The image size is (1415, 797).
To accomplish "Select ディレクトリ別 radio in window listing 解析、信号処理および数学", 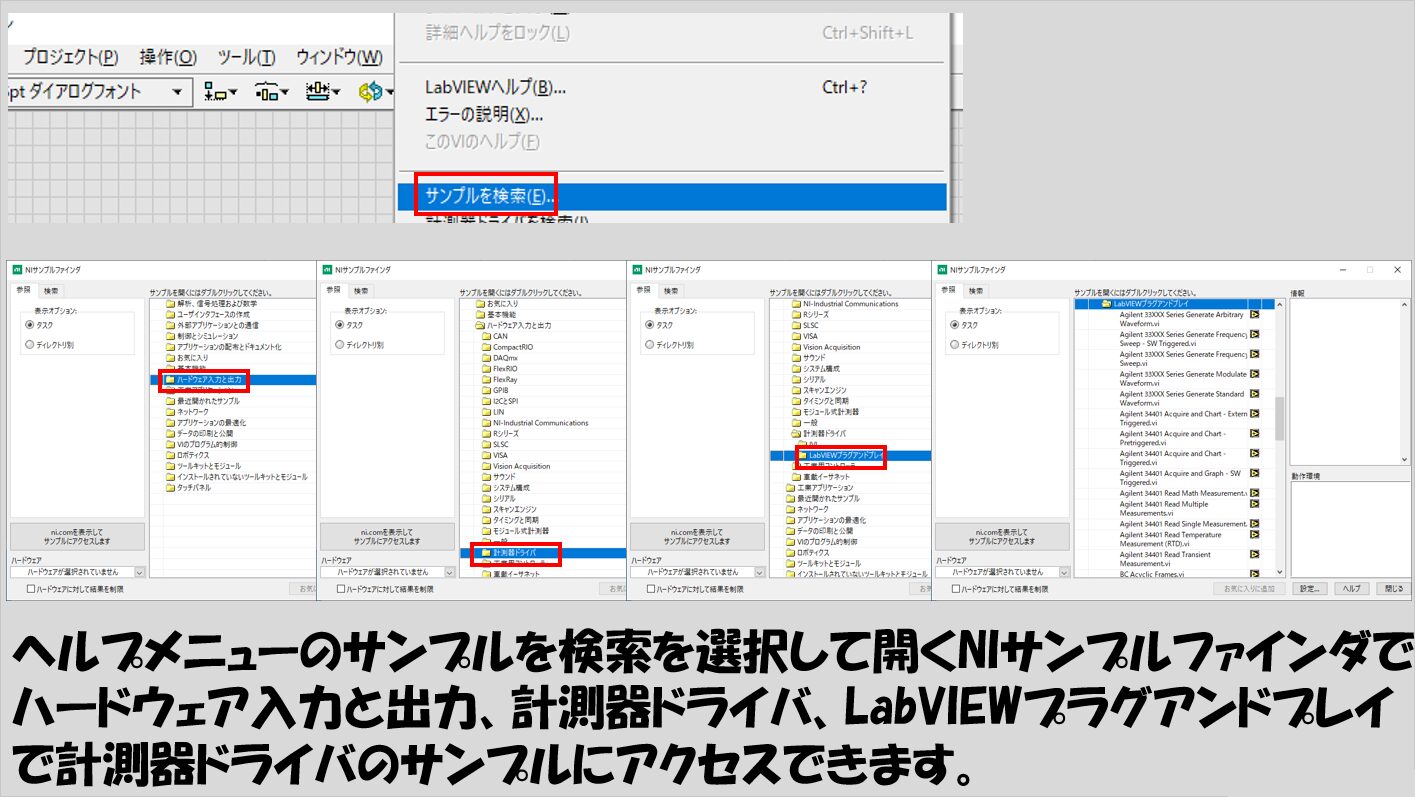I will click(30, 345).
